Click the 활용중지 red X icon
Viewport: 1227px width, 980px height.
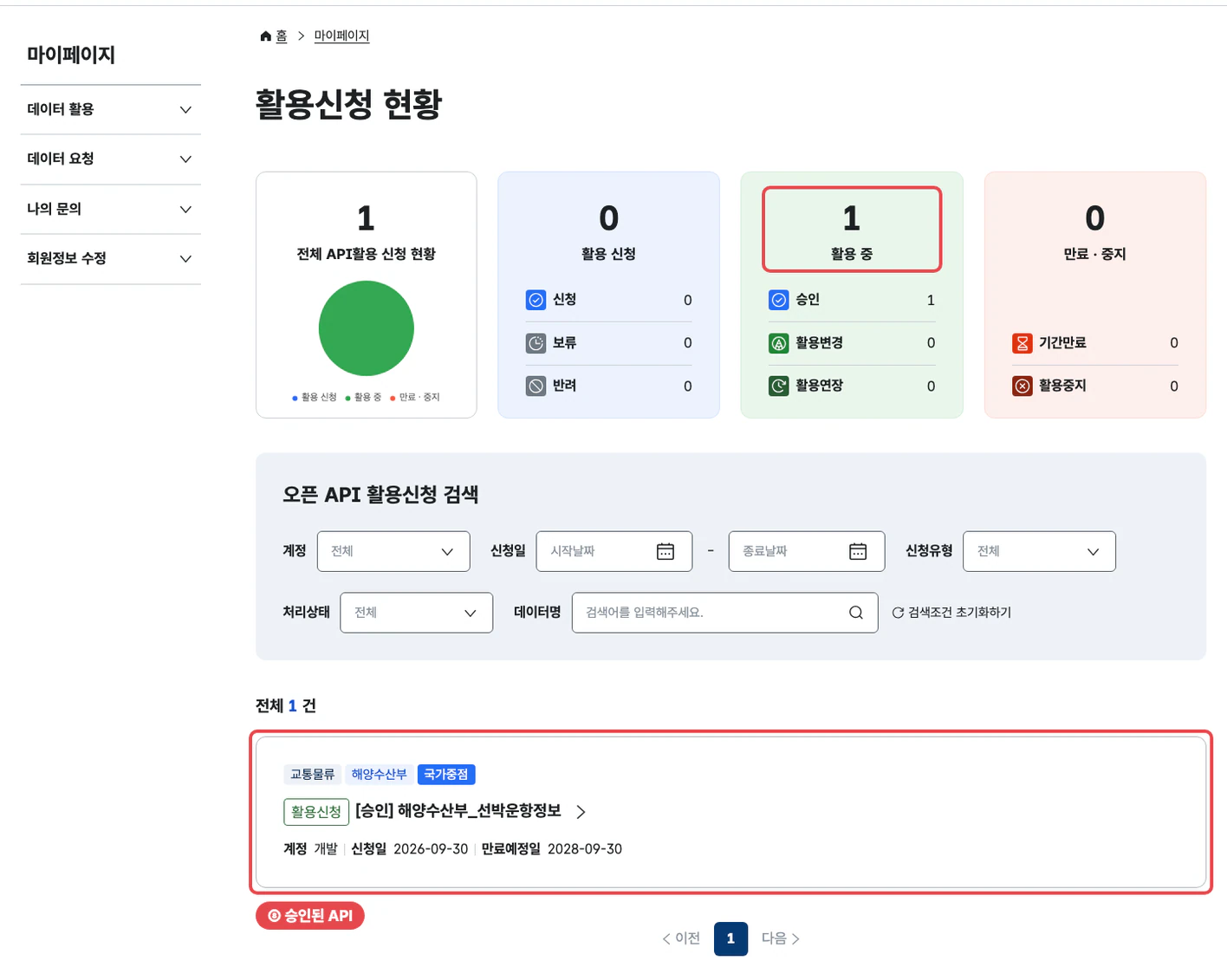tap(1022, 386)
